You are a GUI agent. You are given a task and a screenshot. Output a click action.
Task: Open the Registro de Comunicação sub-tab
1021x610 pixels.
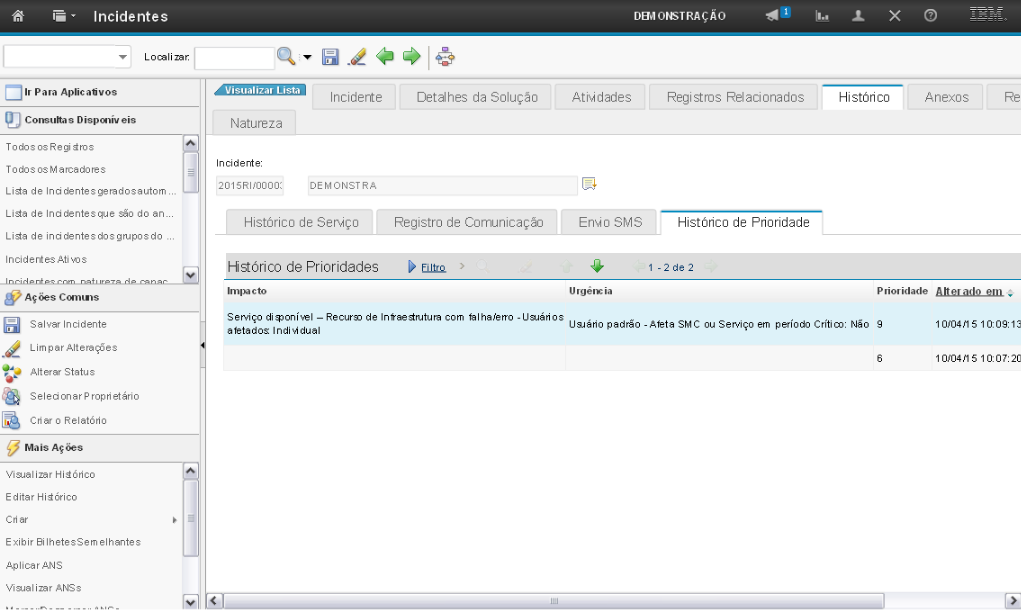(467, 222)
